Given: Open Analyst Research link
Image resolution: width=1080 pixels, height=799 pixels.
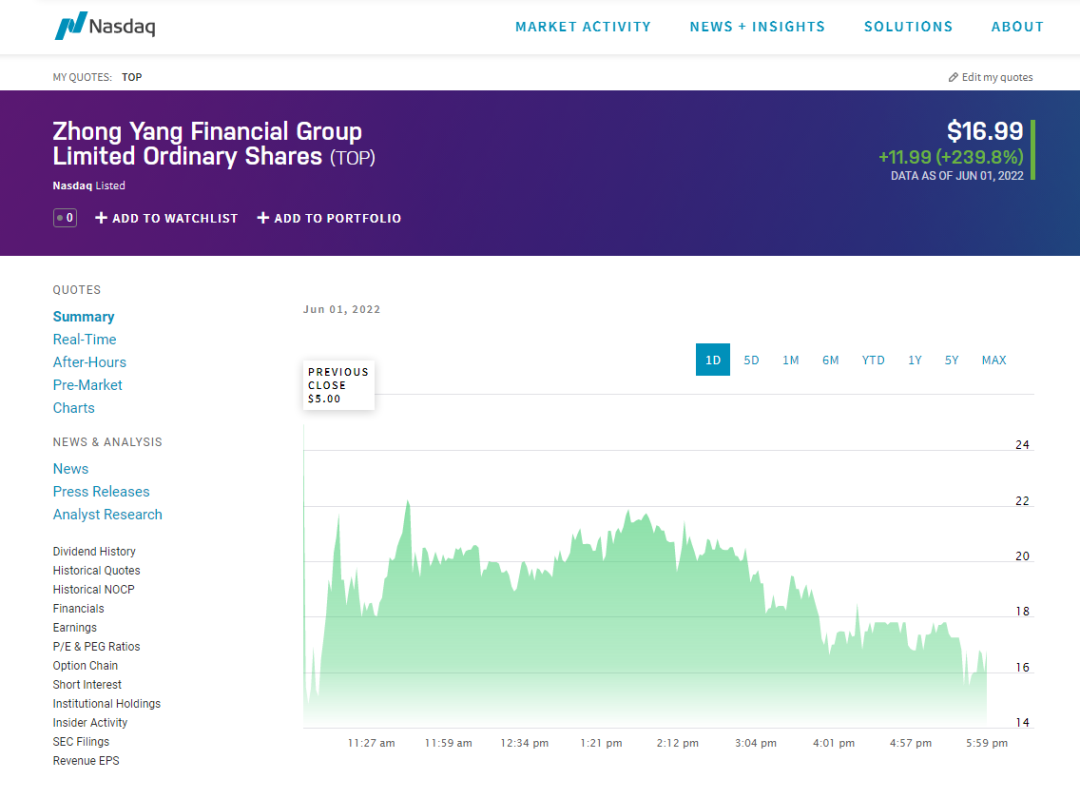Looking at the screenshot, I should click(x=107, y=515).
